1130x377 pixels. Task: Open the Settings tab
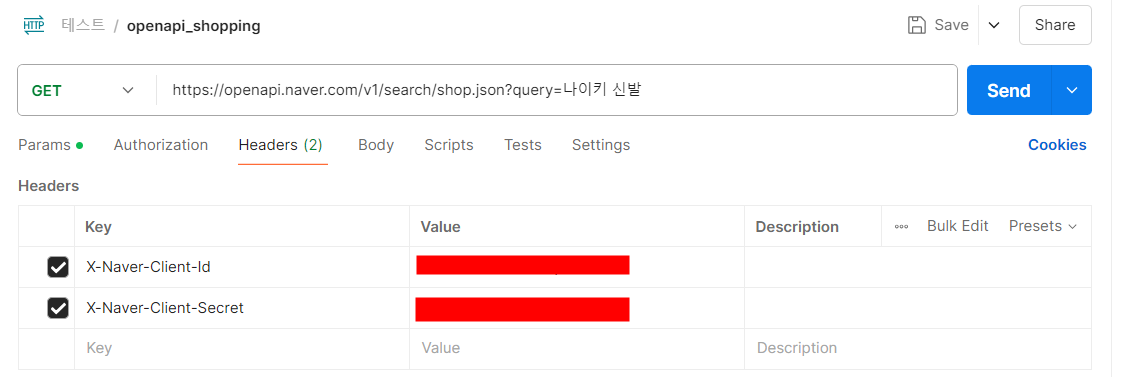pos(600,145)
